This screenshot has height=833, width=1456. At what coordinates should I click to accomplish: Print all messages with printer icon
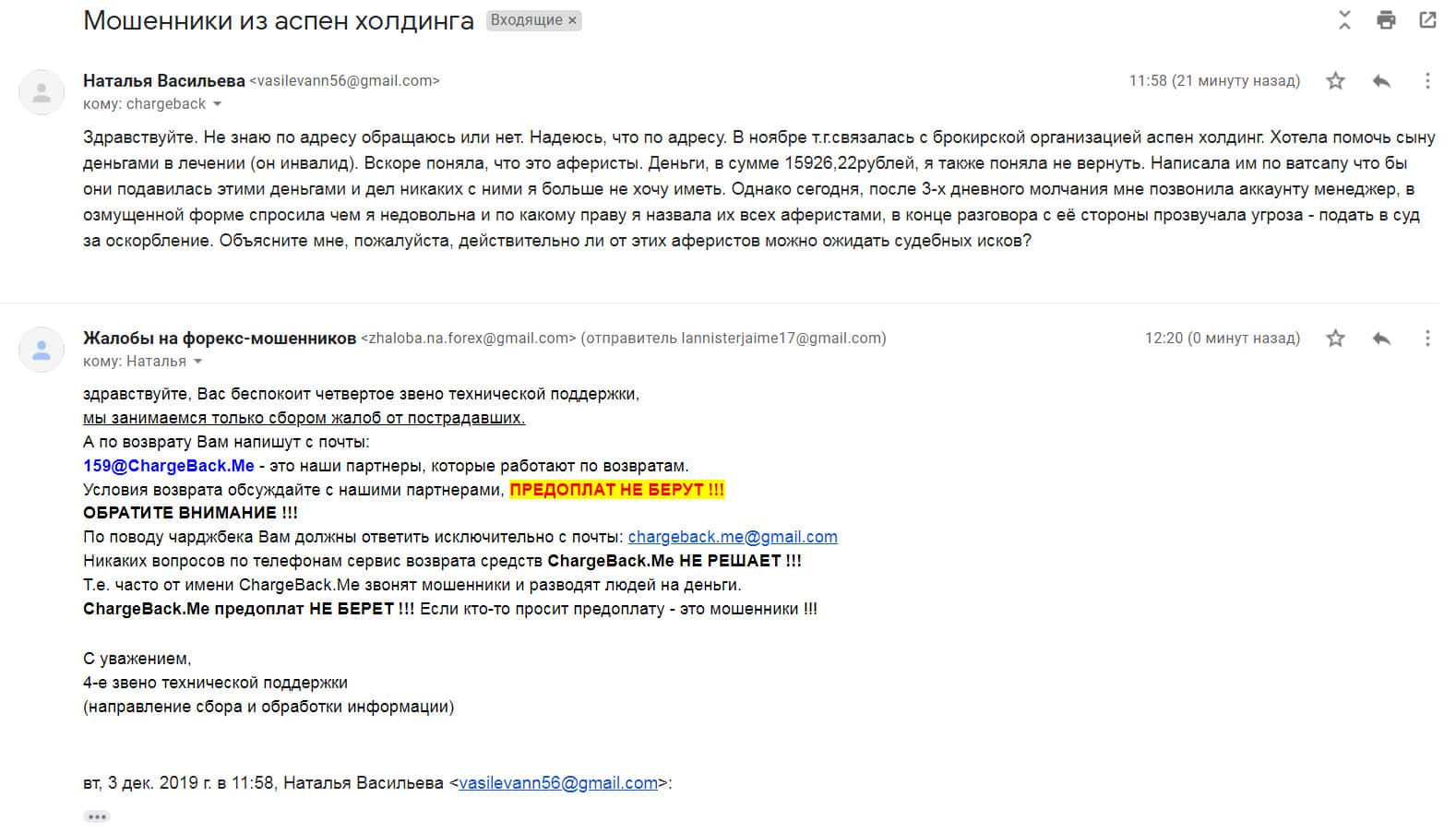1386,20
